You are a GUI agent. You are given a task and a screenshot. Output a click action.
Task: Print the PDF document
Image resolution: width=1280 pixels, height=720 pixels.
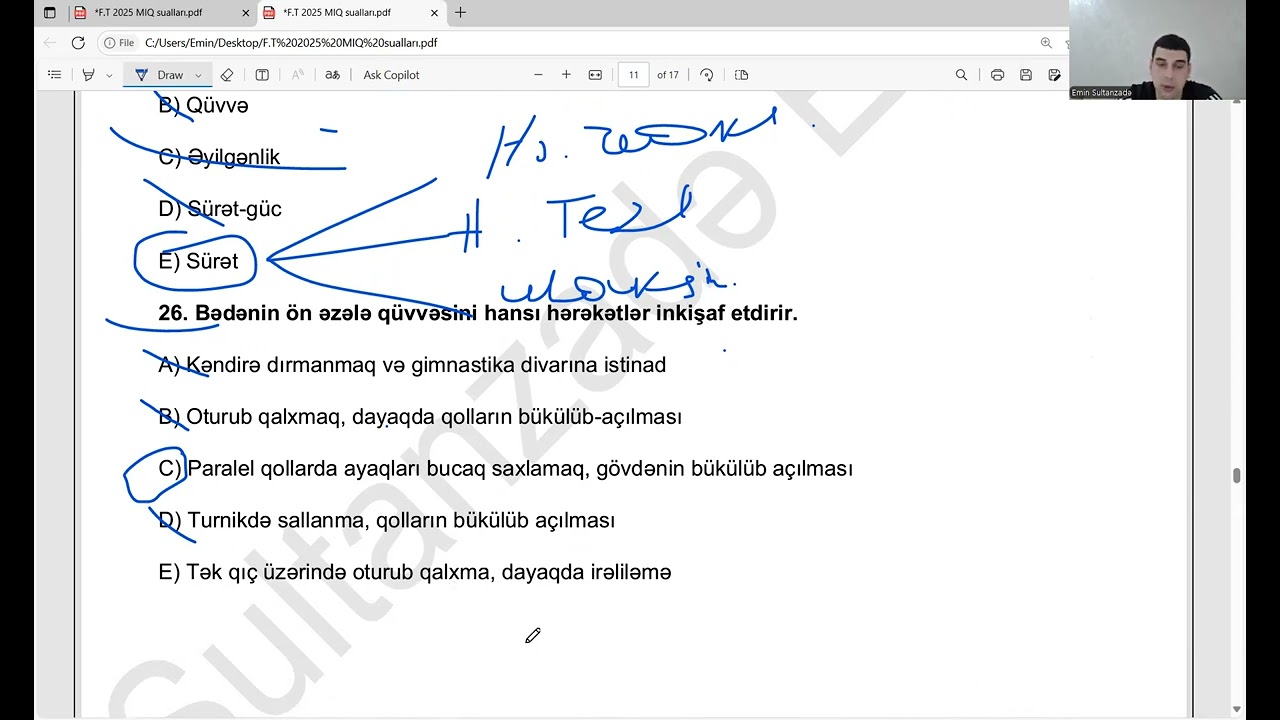(x=997, y=75)
